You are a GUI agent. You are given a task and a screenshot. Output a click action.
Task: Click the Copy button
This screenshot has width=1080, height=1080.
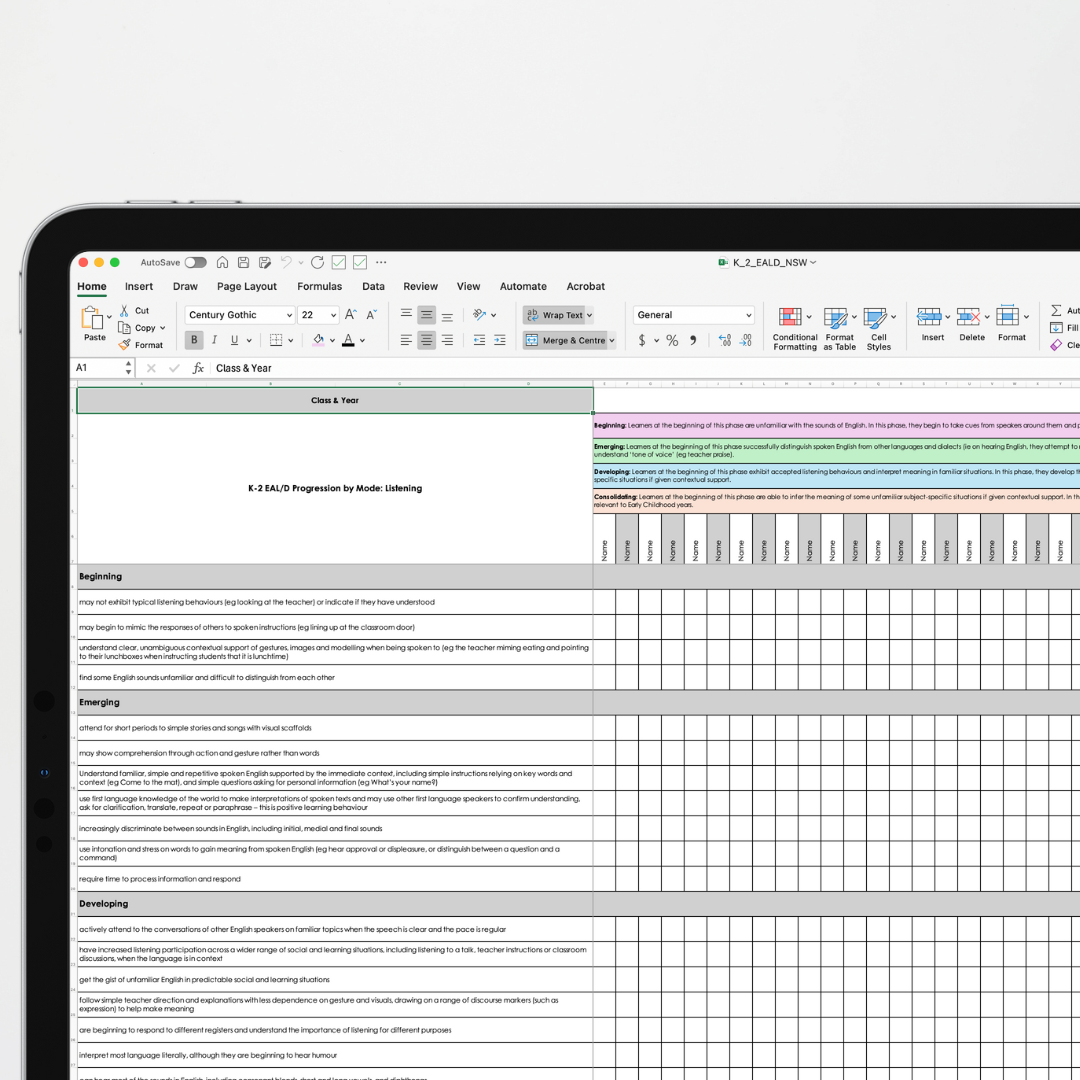(144, 327)
